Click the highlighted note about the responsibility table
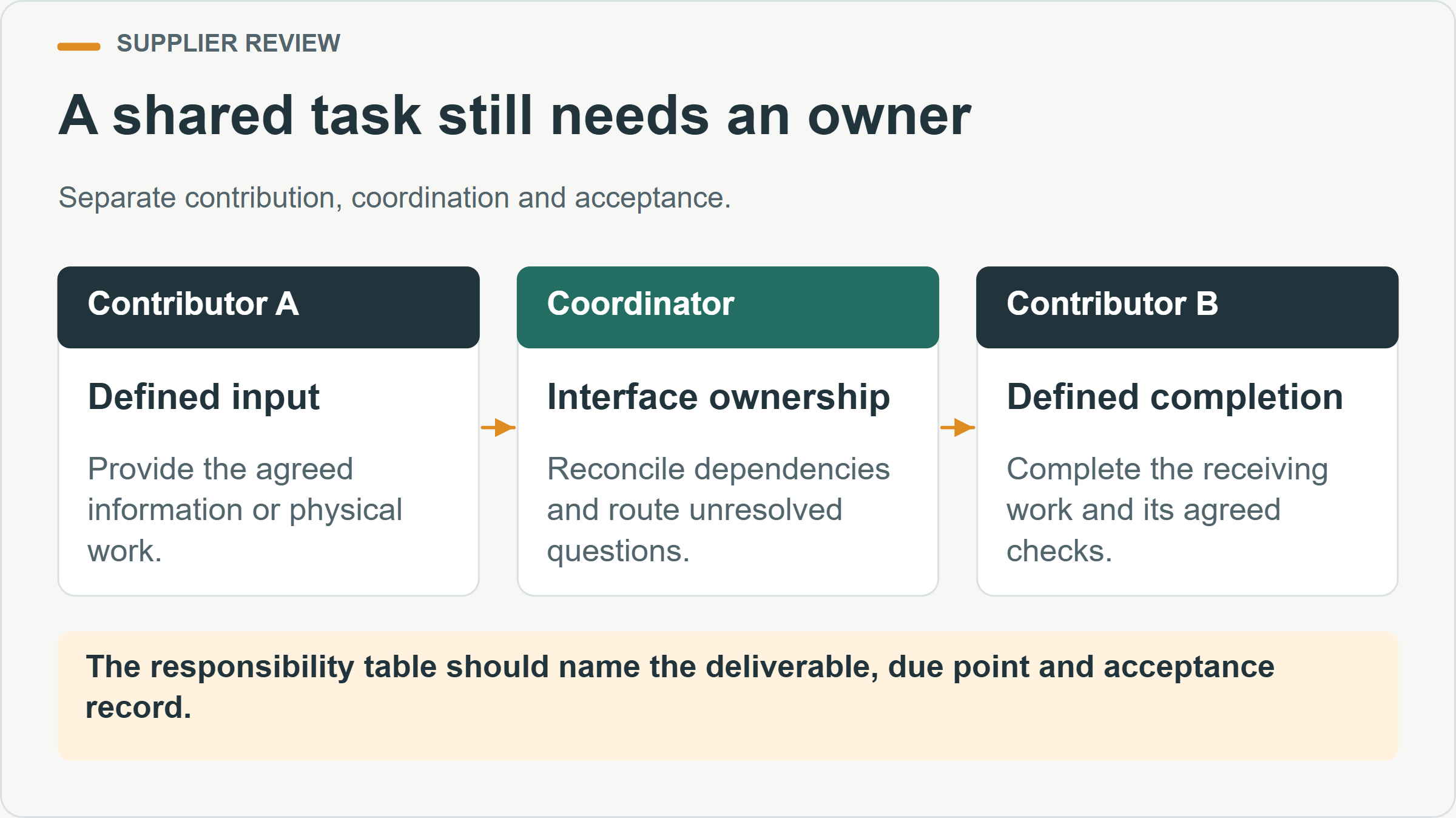Image resolution: width=1456 pixels, height=818 pixels. click(728, 695)
